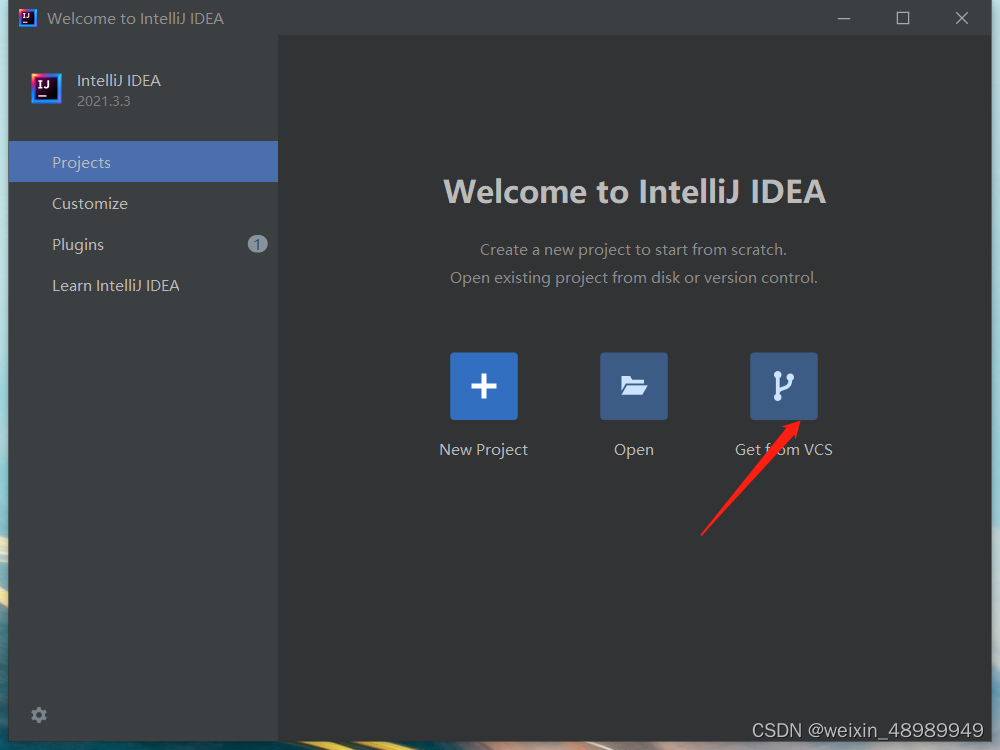Click the version text 2021.3.3
The image size is (1000, 750).
pos(103,101)
